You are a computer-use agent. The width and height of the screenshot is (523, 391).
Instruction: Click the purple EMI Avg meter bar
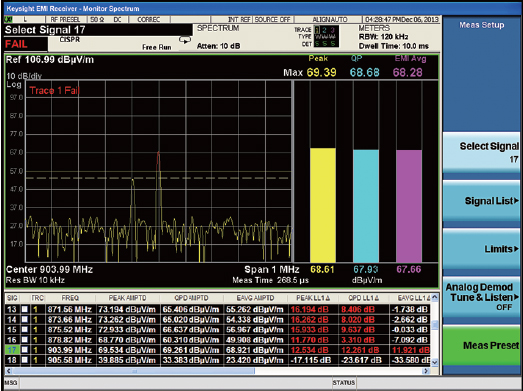[x=409, y=206]
